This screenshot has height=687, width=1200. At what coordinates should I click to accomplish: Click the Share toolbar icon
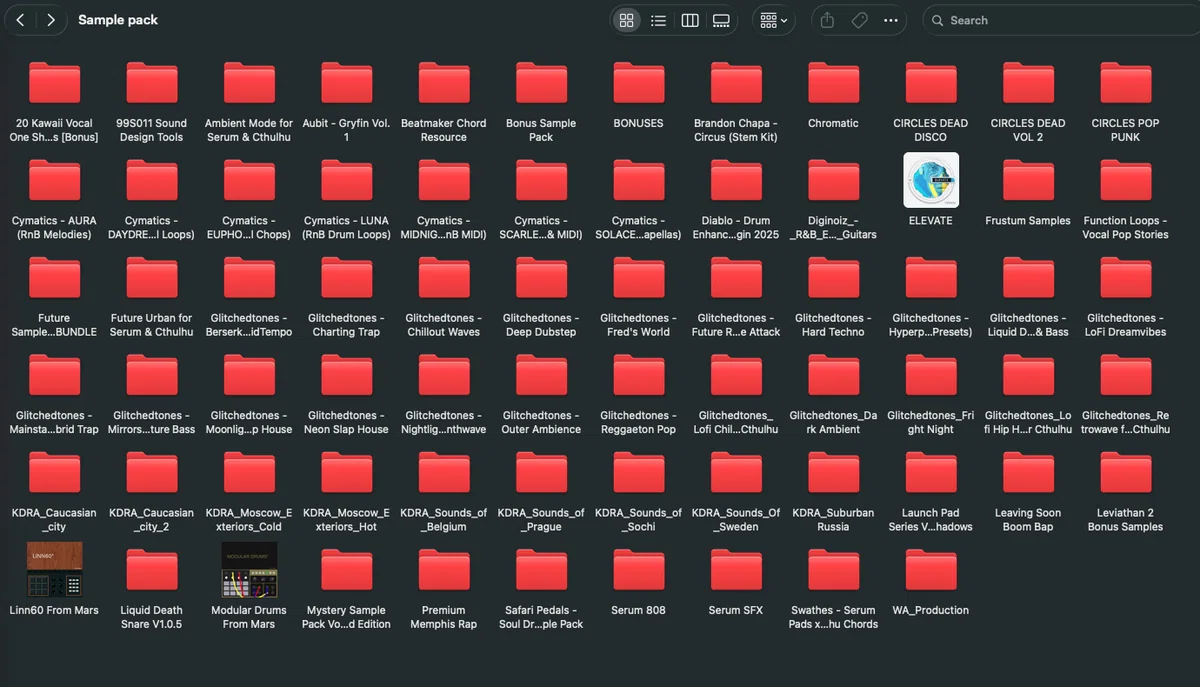click(827, 20)
